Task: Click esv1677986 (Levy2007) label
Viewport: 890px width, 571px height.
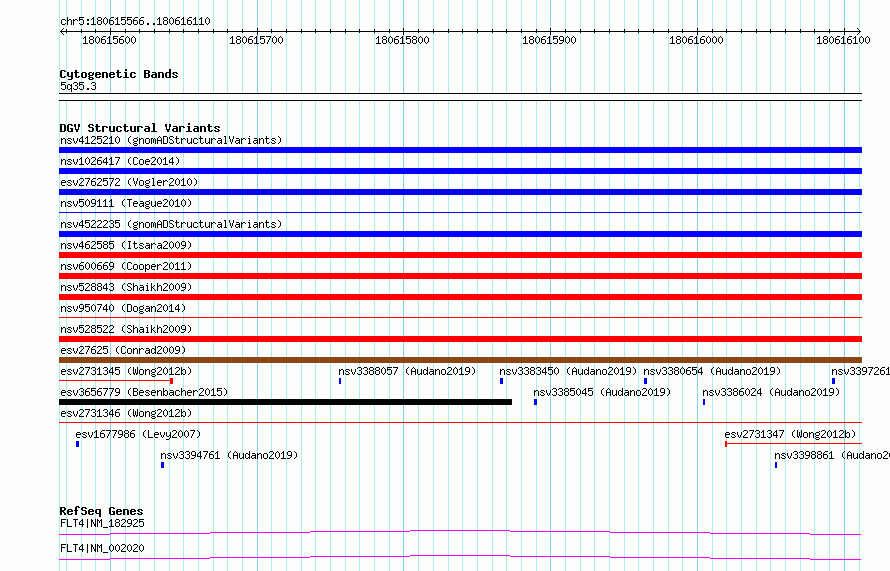Action: coord(138,434)
